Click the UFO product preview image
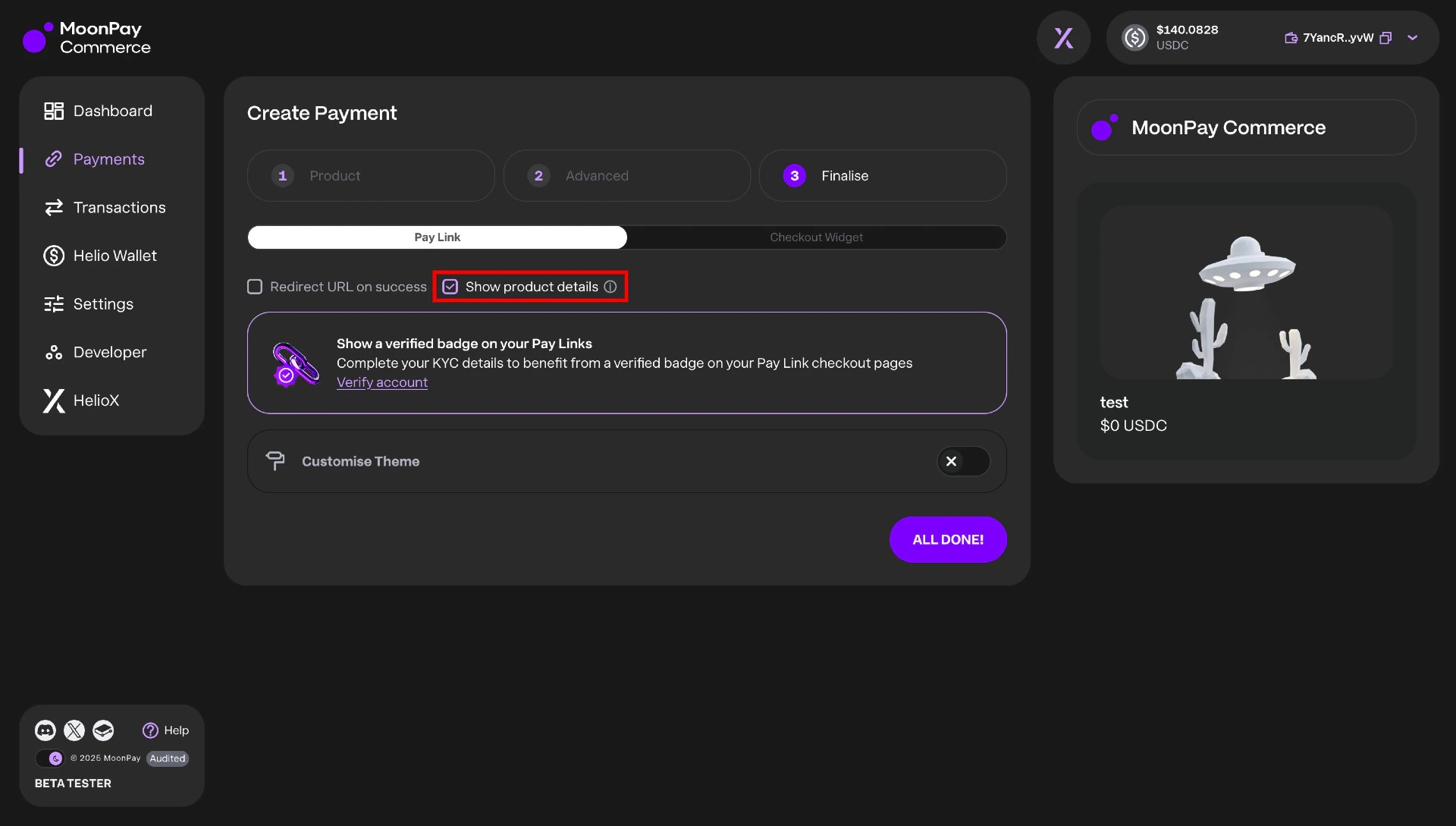 click(1246, 294)
